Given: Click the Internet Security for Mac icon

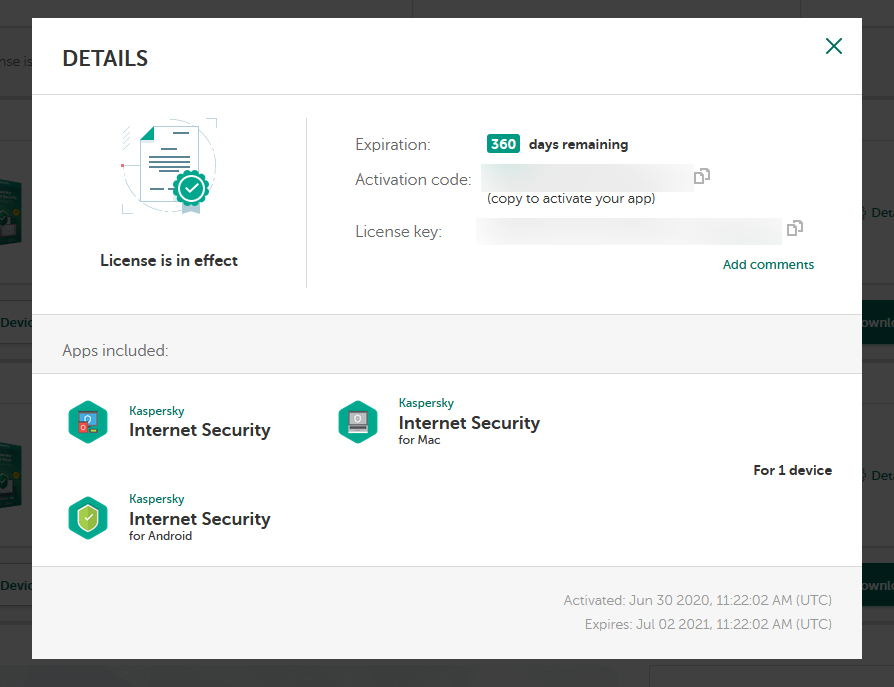Looking at the screenshot, I should click(x=357, y=422).
